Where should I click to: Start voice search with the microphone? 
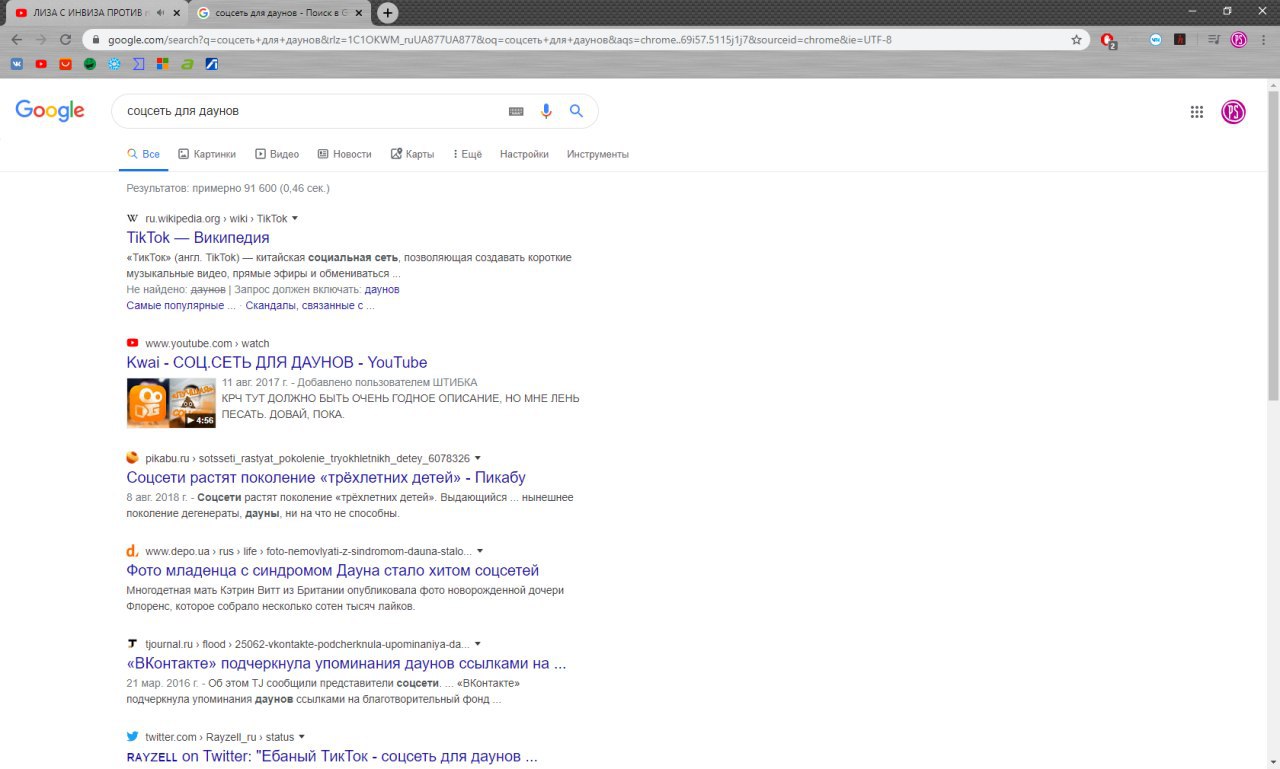(x=546, y=111)
